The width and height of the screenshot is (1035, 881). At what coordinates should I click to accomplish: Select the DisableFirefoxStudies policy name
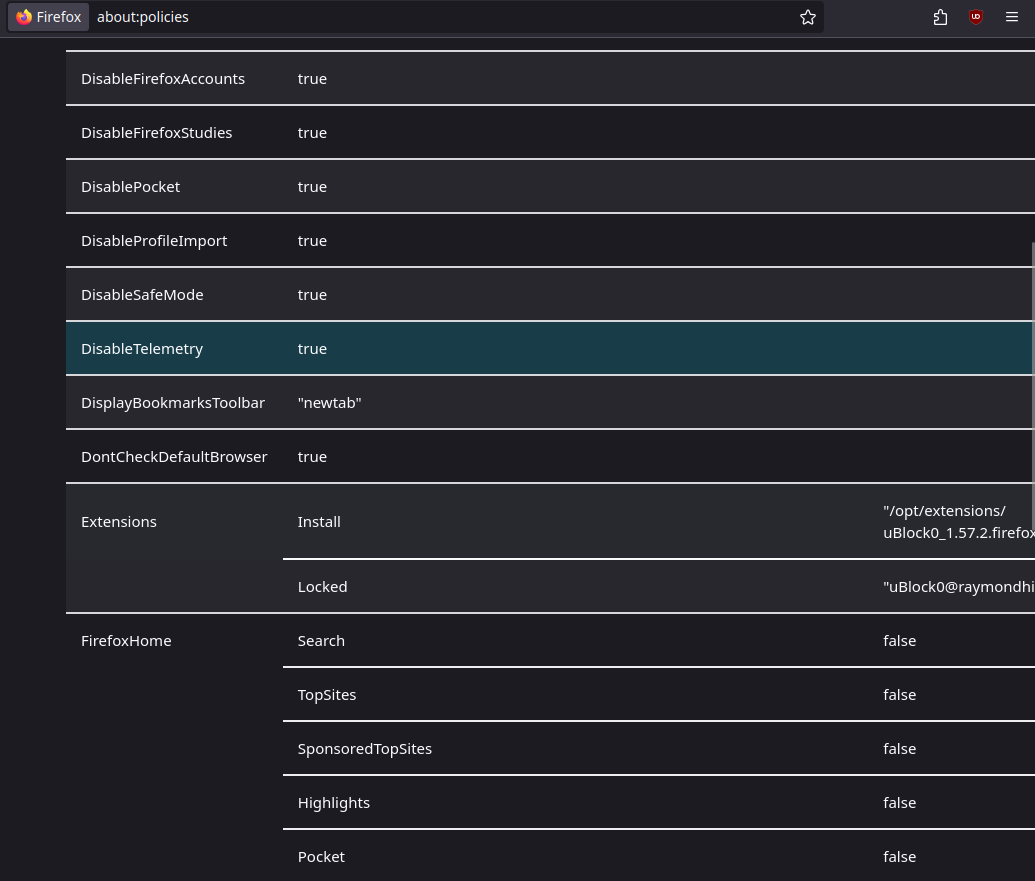tap(156, 133)
